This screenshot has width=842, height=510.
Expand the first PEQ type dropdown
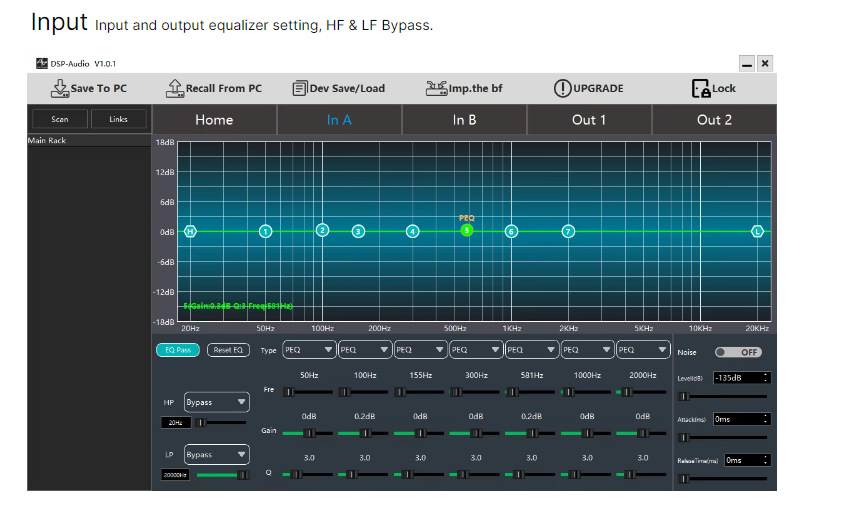tap(308, 350)
